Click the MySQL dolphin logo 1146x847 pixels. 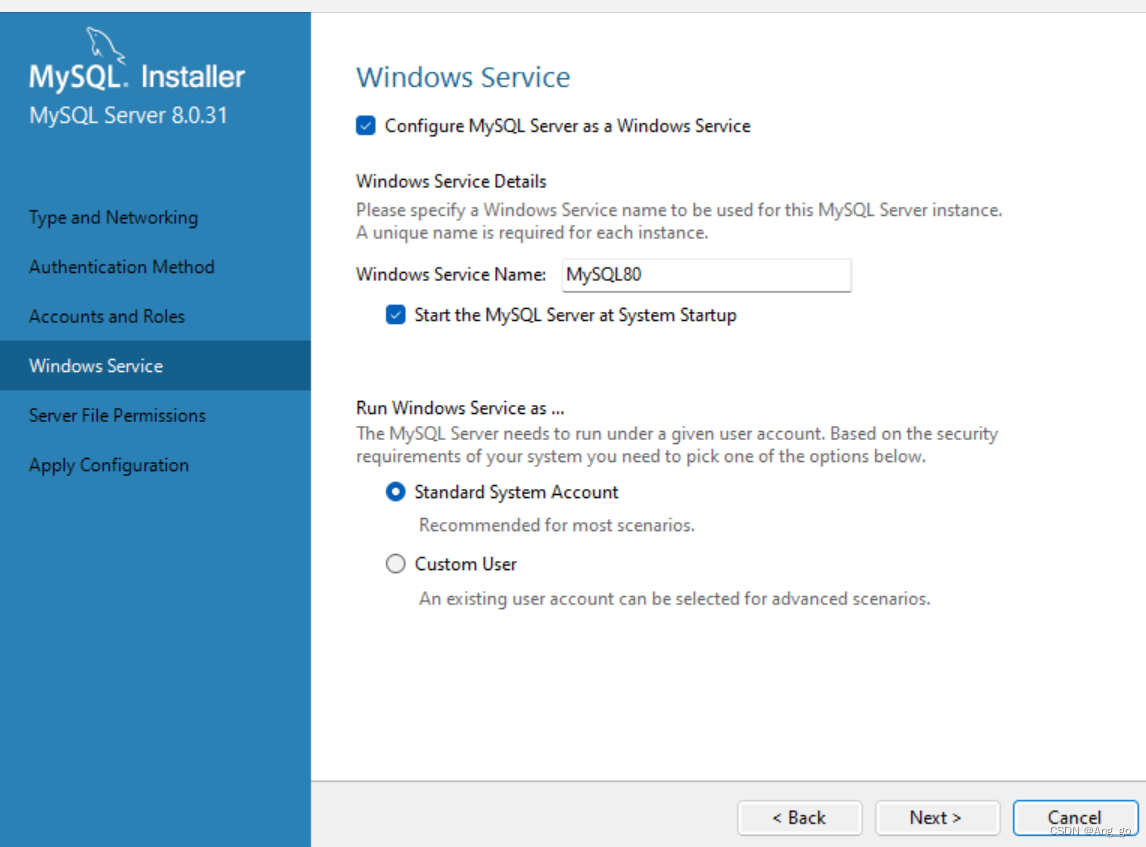point(105,46)
